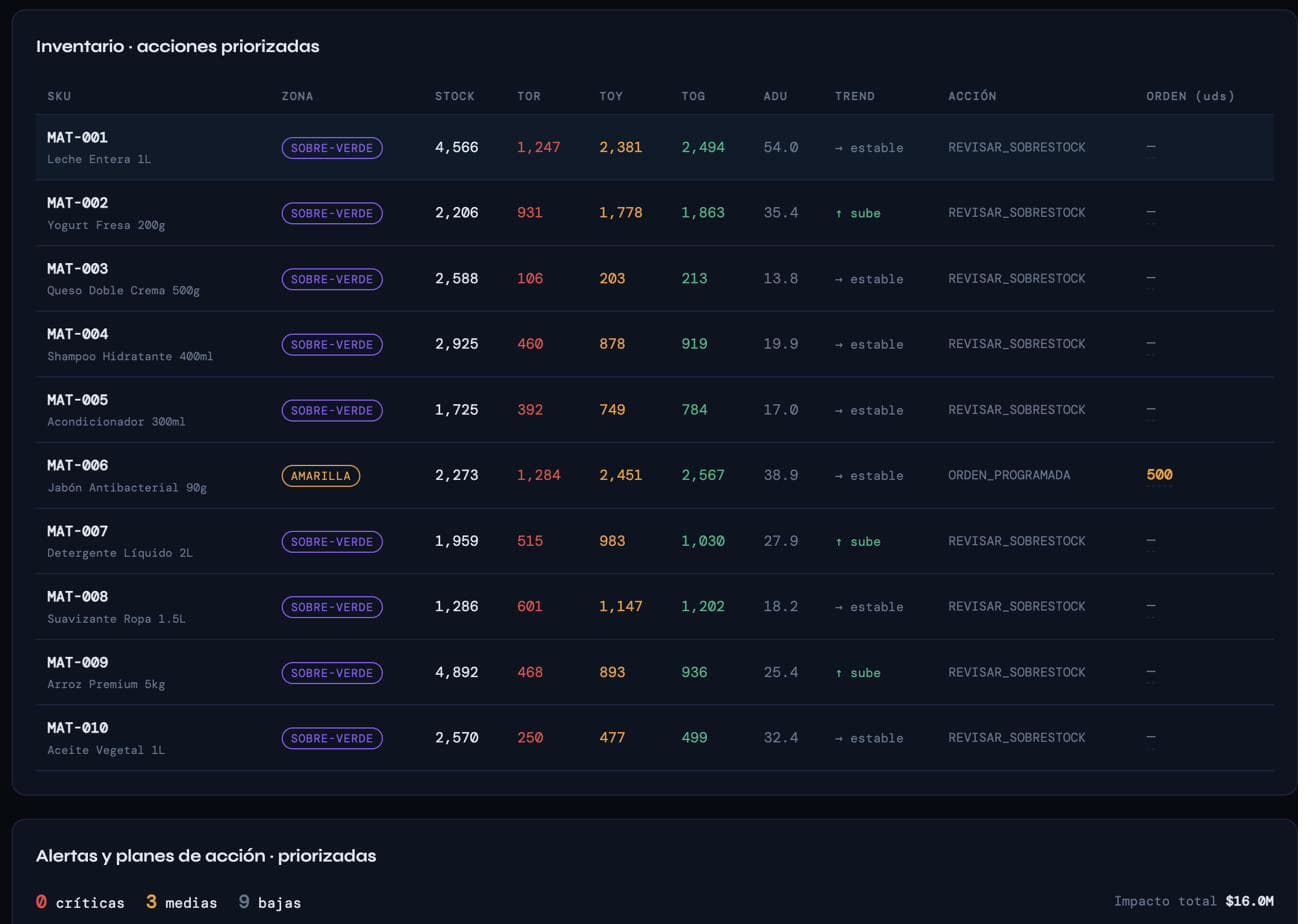Click the sube trend in MAT-002 row
Screen dimensions: 1316x924
coord(858,213)
